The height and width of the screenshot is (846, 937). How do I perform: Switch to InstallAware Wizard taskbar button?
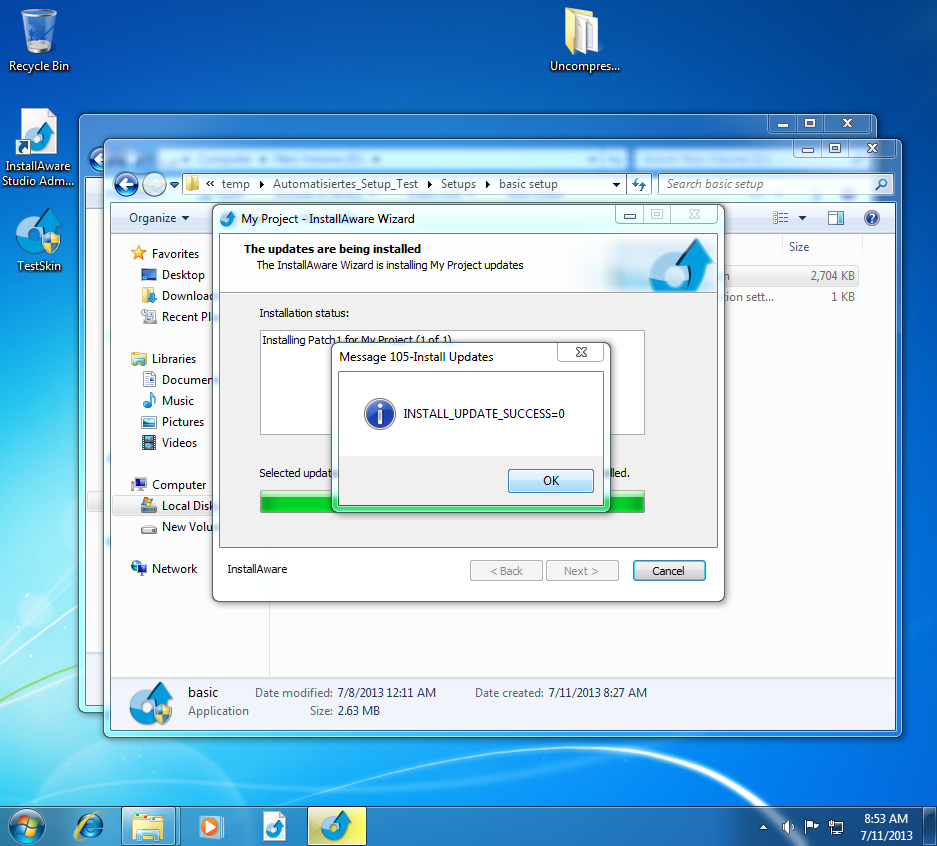coord(336,826)
